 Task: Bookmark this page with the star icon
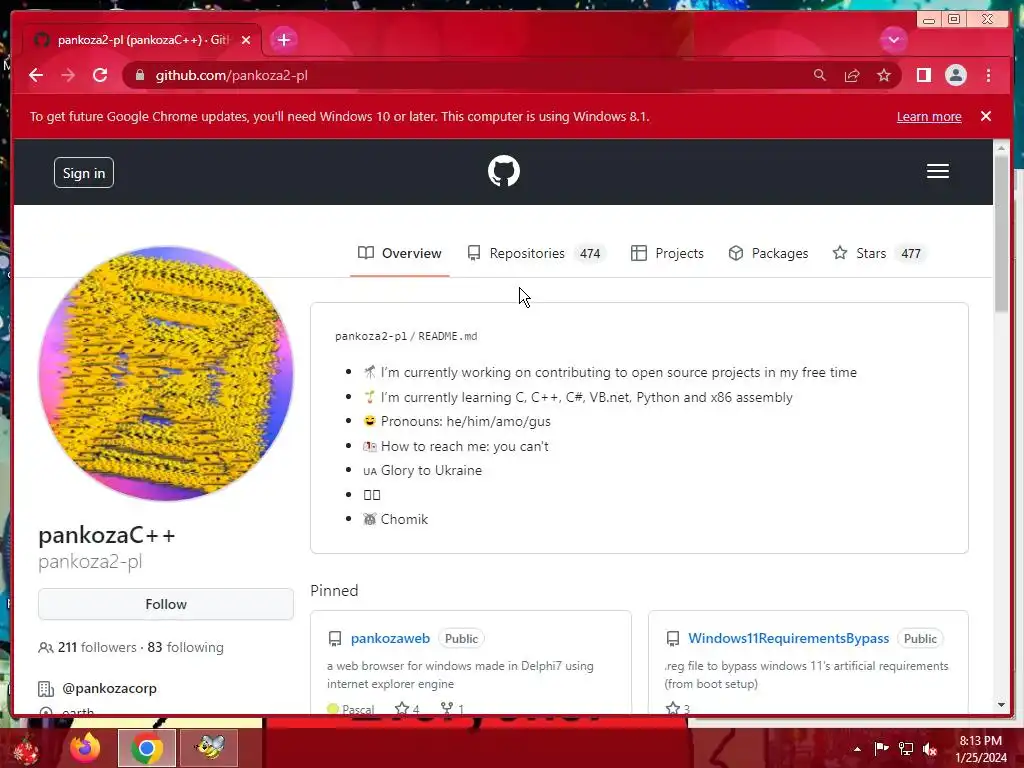pyautogui.click(x=884, y=75)
